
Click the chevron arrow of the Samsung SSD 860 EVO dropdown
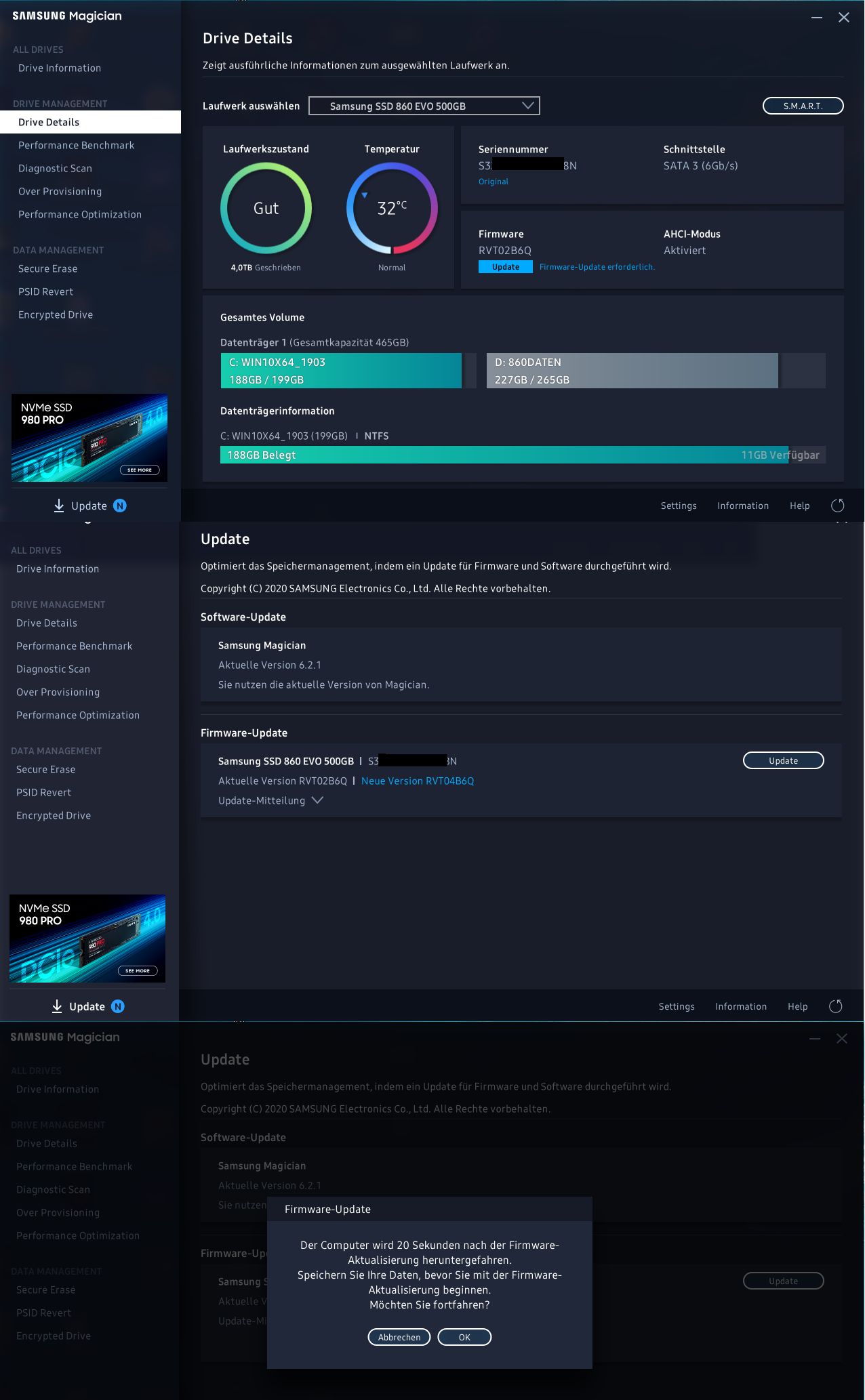click(x=528, y=106)
